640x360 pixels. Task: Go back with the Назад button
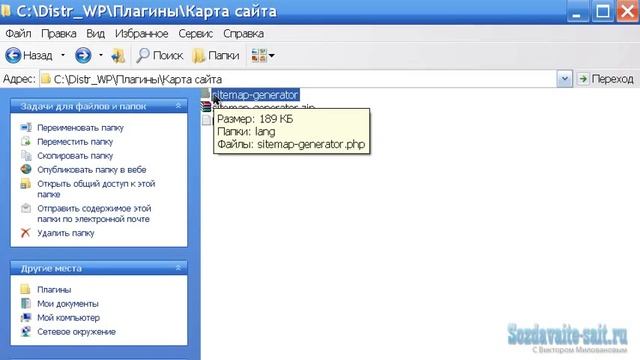[x=29, y=55]
